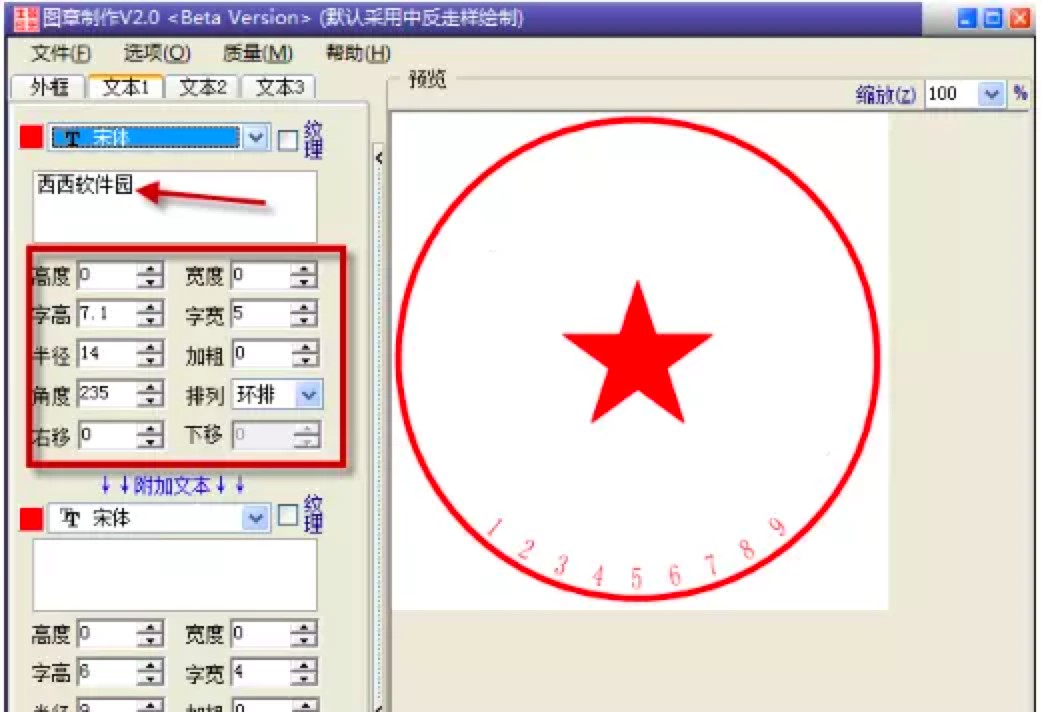Click the 字高 field showing 7.1
Image resolution: width=1042 pixels, height=712 pixels.
(107, 314)
